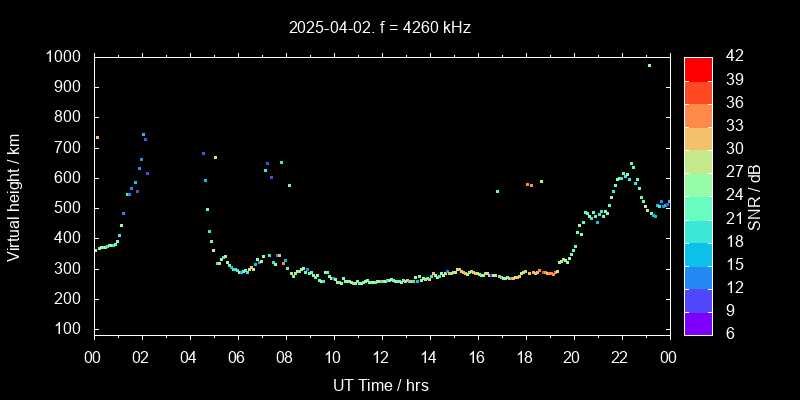Click the 12 tick label on time axis
This screenshot has height=400, width=800.
[381, 357]
